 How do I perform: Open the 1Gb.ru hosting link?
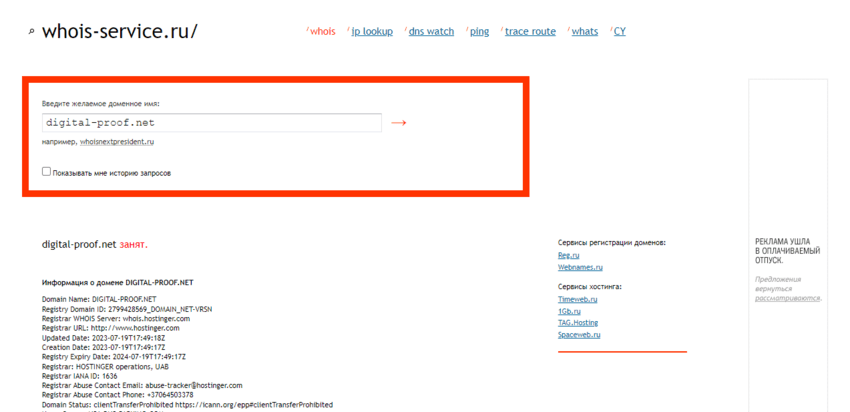569,311
